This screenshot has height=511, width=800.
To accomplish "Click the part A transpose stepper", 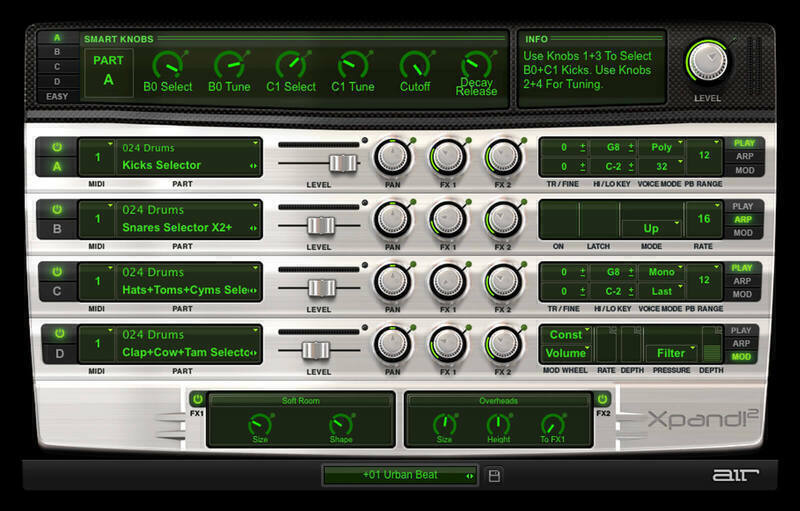I will coord(582,147).
